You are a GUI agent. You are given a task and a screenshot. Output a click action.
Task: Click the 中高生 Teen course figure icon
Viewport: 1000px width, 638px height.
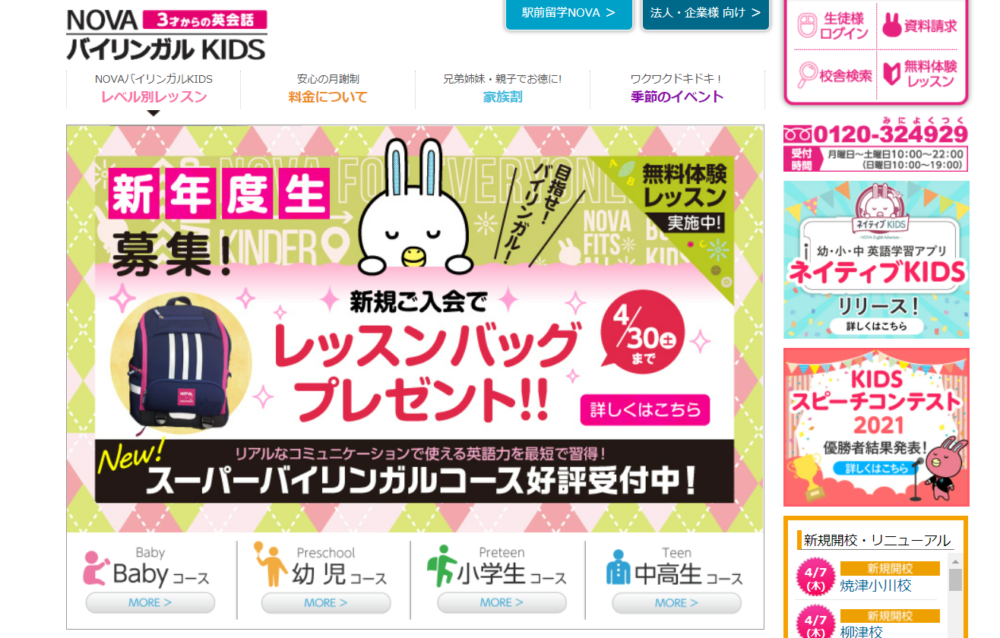(617, 567)
